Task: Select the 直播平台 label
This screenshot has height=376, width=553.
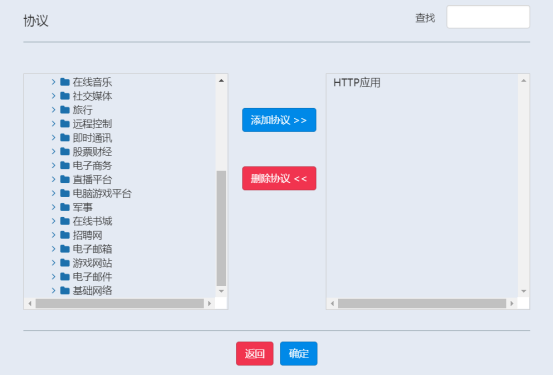Action: pos(92,180)
